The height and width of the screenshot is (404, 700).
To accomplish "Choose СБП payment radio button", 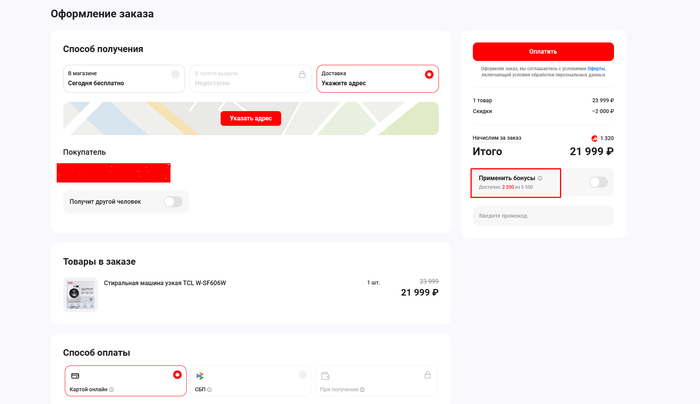I will [x=302, y=375].
